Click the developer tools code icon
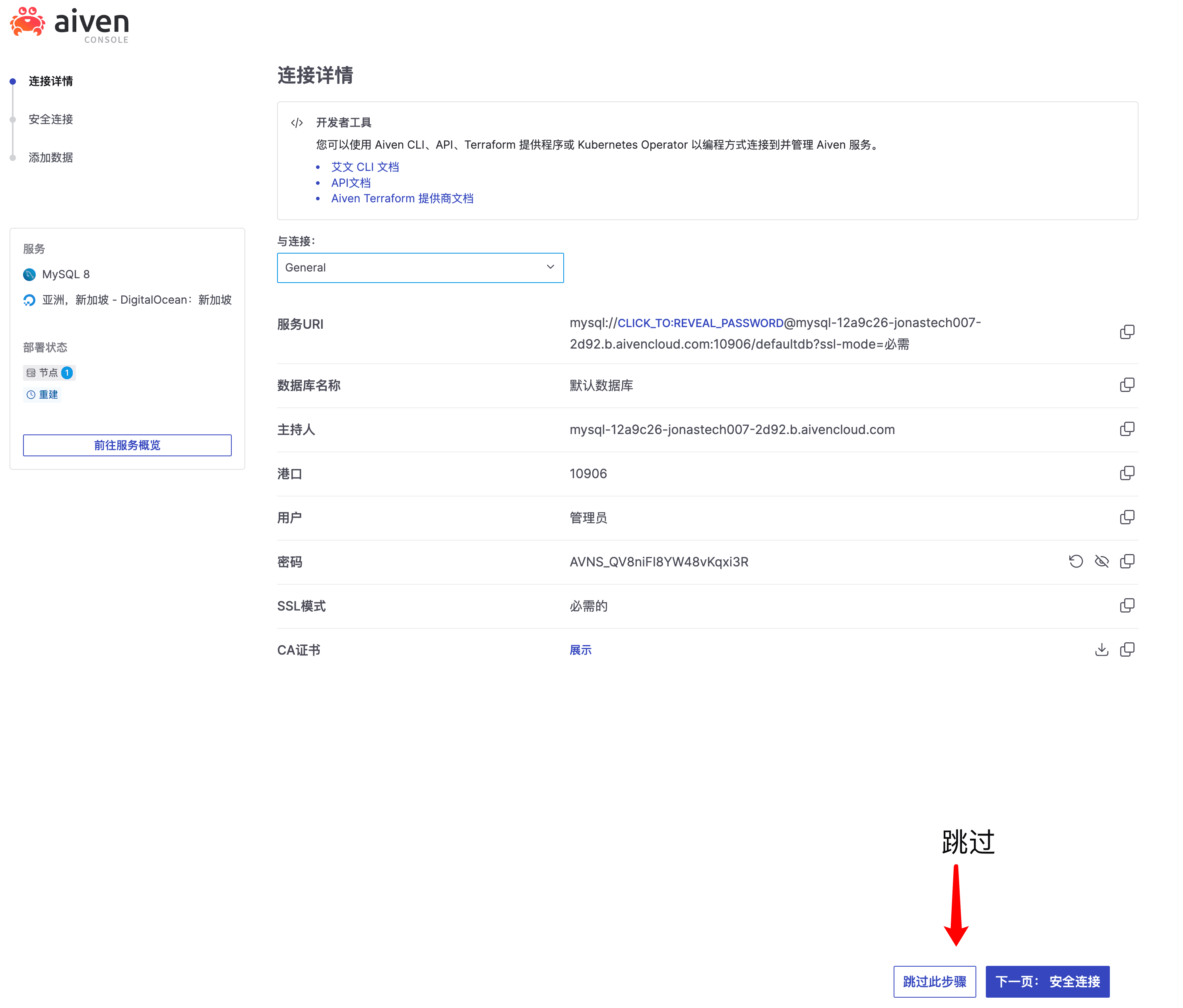Image resolution: width=1183 pixels, height=1008 pixels. 296,123
